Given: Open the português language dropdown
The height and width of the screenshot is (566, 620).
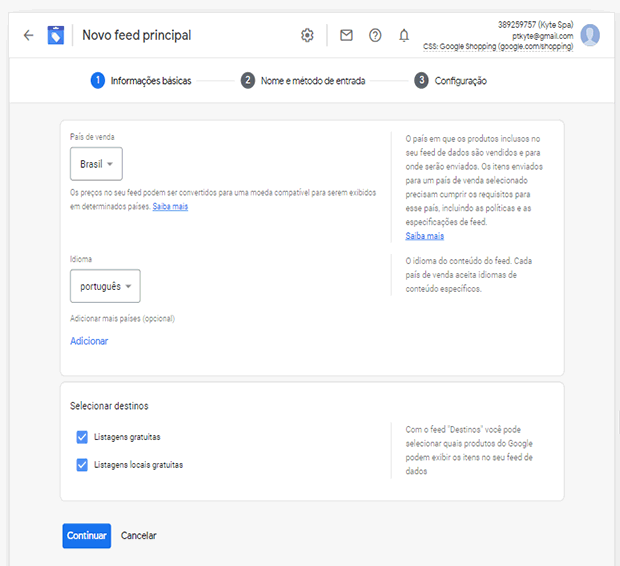Looking at the screenshot, I should coord(105,286).
